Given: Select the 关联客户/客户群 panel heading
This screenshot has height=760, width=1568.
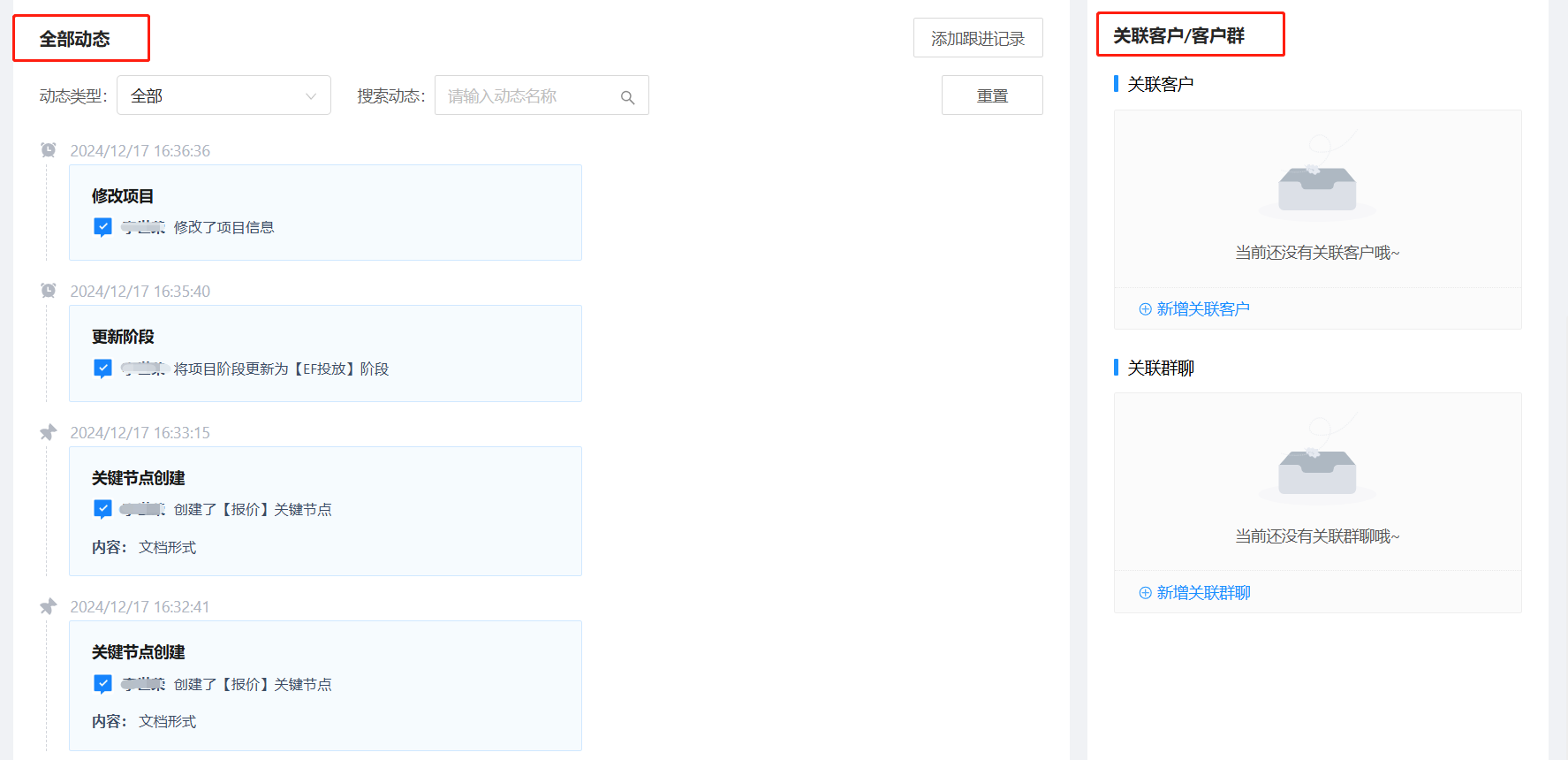Looking at the screenshot, I should [1178, 35].
